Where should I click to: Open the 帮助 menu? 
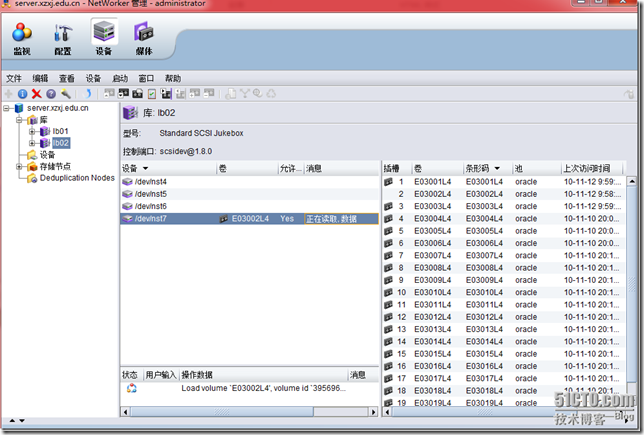pos(173,78)
